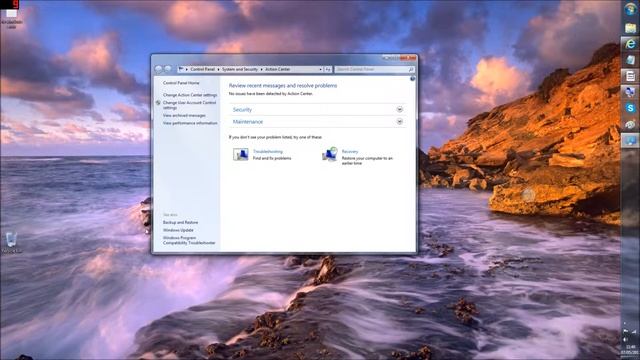
Task: Open dropdown arrow after Control Panel breadcrumb
Action: pos(218,69)
